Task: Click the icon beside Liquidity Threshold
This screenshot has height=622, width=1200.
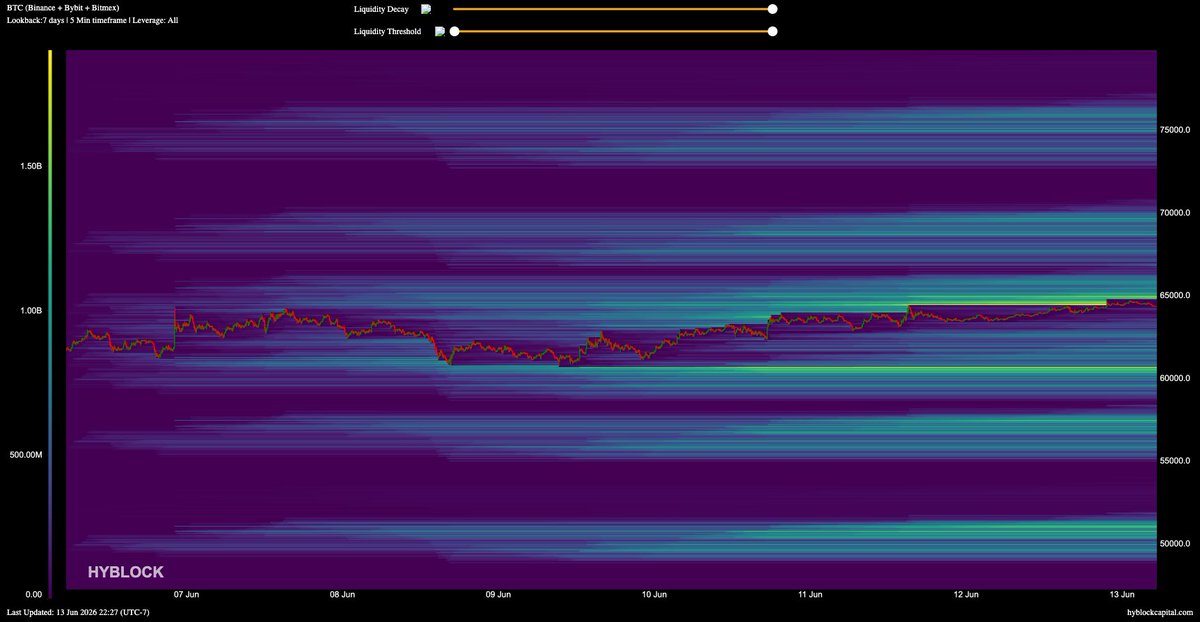Action: (440, 31)
